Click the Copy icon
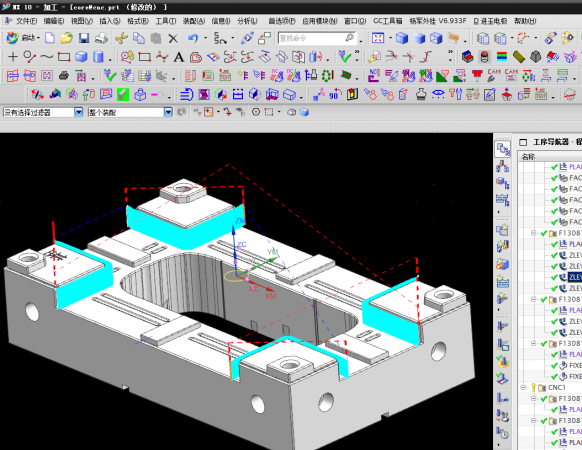The height and width of the screenshot is (450, 582). click(139, 38)
